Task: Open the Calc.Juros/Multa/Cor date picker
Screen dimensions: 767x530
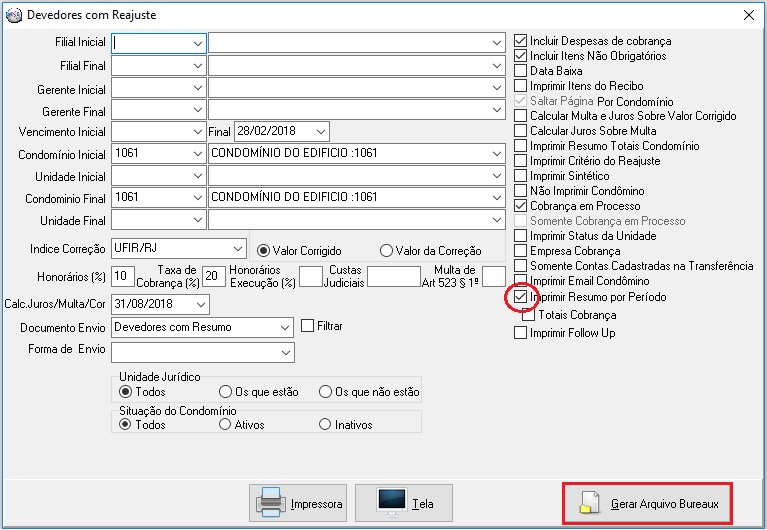Action: click(200, 303)
